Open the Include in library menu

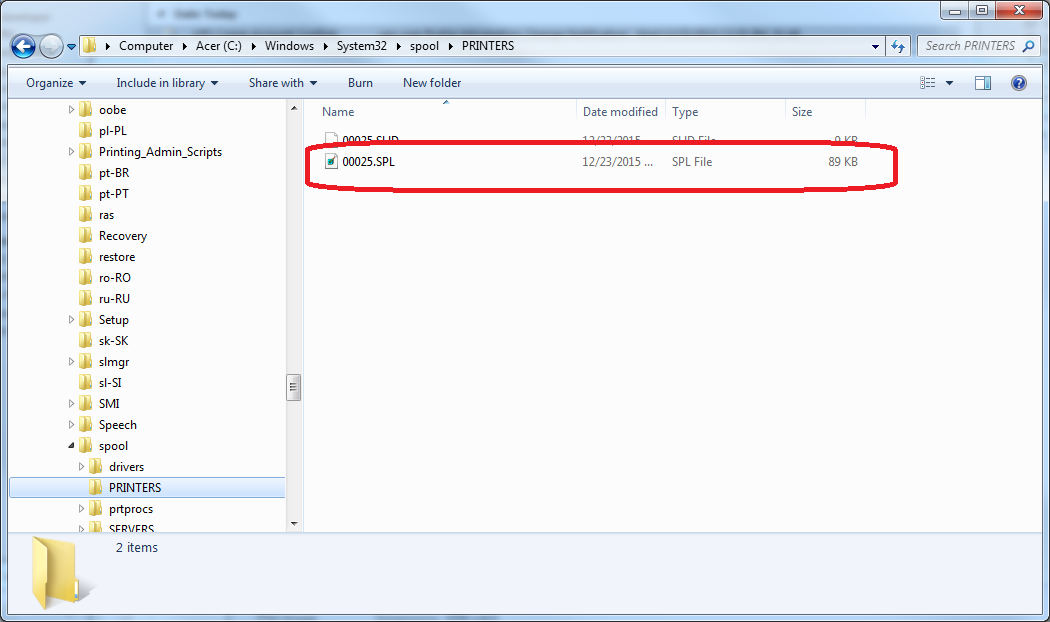[x=167, y=83]
